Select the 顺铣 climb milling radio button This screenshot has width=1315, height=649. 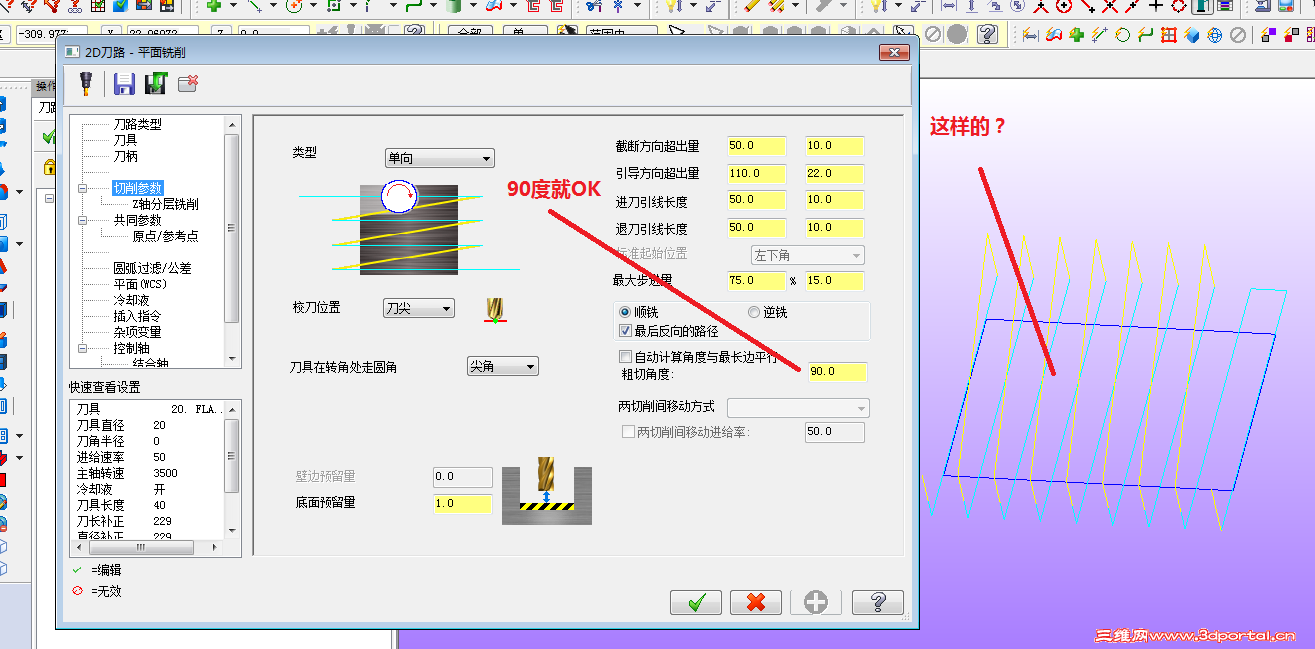pyautogui.click(x=626, y=312)
